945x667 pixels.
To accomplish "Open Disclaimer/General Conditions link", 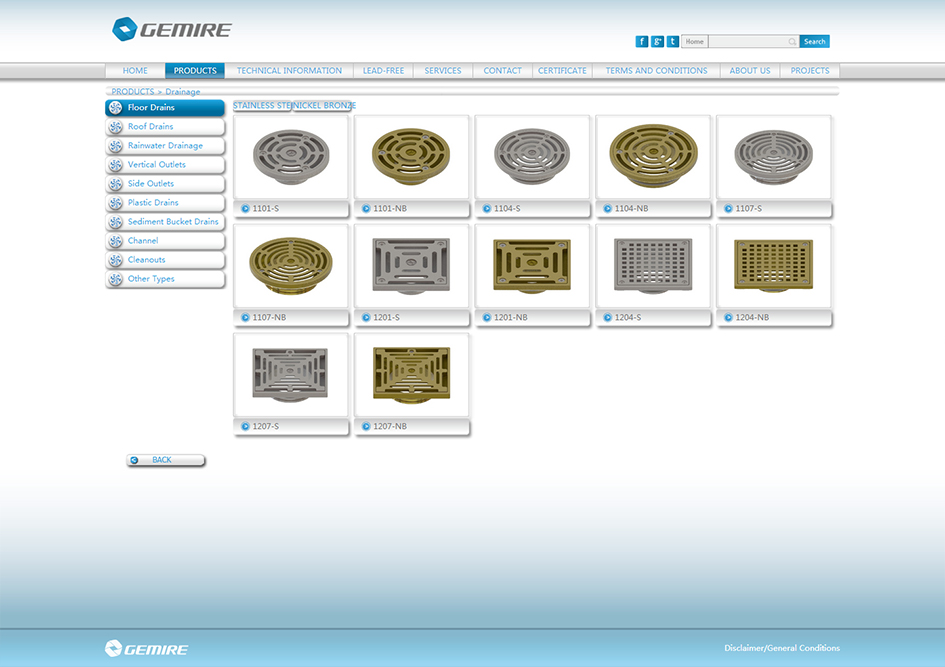I will tap(782, 648).
